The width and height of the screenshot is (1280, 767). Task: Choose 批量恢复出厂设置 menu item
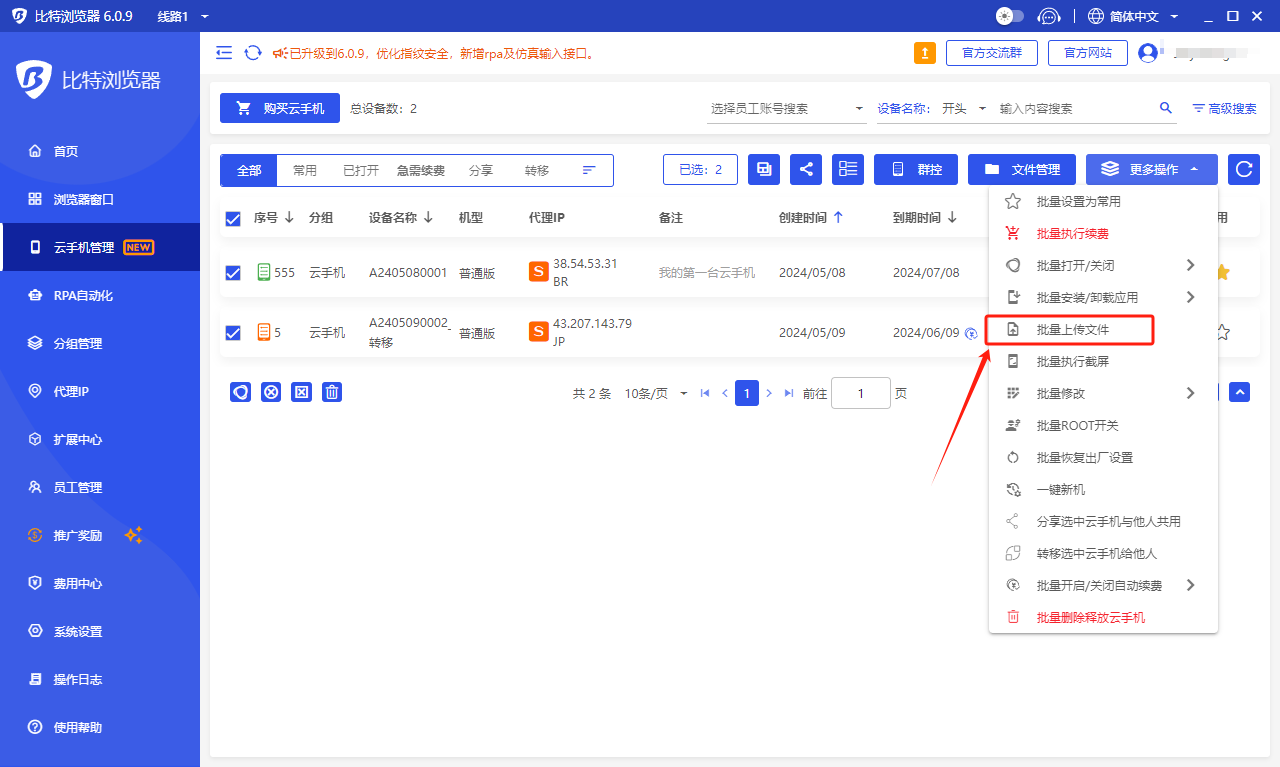coord(1103,457)
